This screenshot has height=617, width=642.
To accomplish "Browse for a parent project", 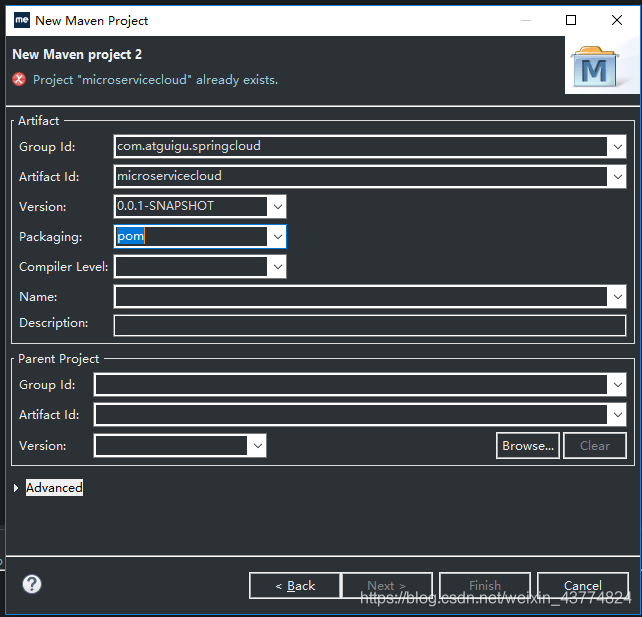I will point(528,445).
